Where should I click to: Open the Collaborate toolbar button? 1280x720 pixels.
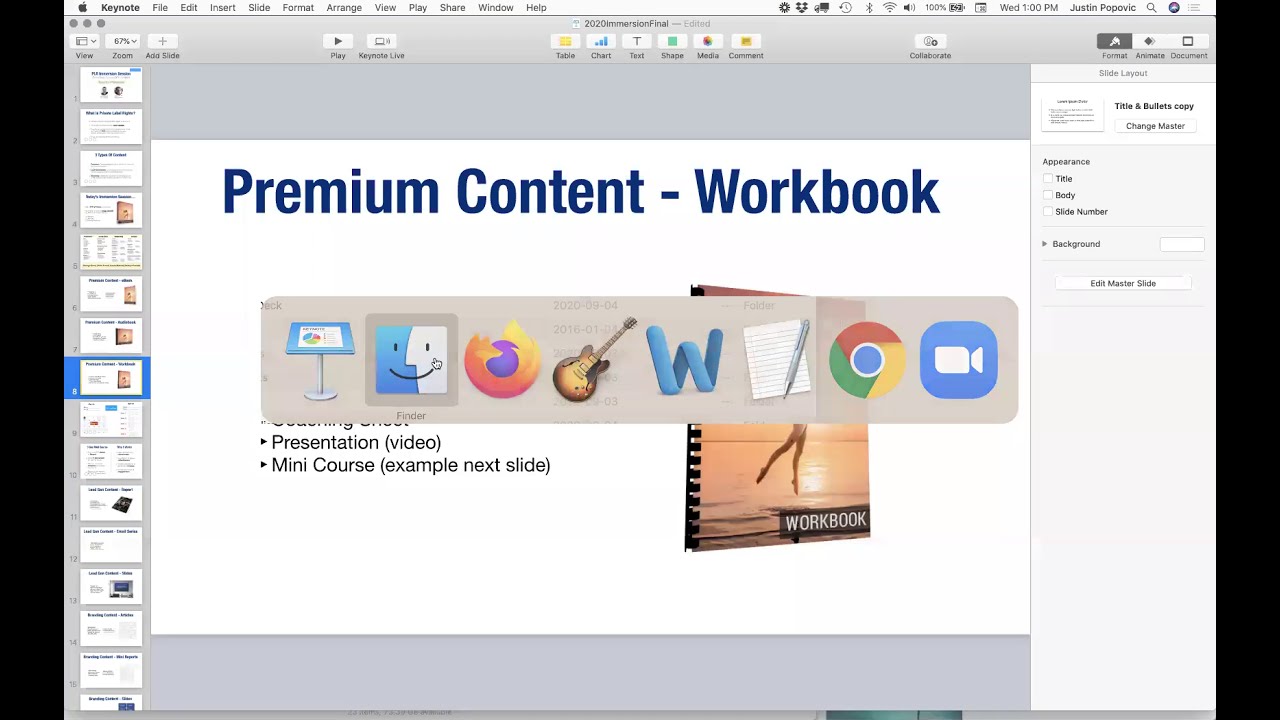(x=930, y=41)
